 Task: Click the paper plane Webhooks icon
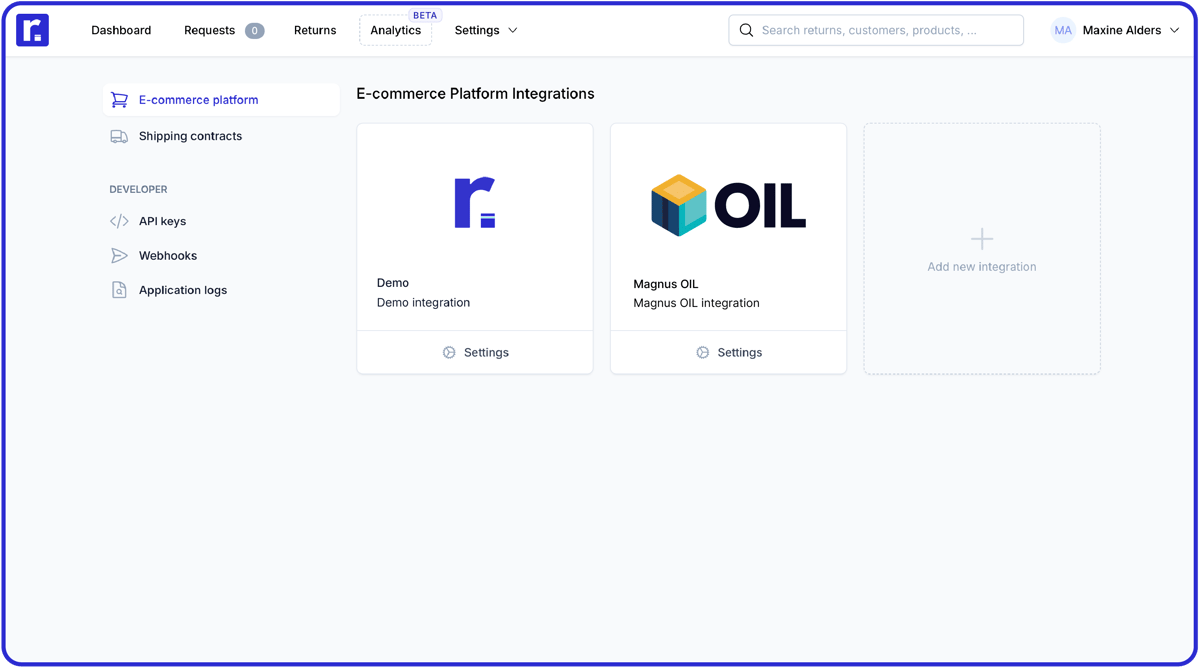[x=119, y=256]
